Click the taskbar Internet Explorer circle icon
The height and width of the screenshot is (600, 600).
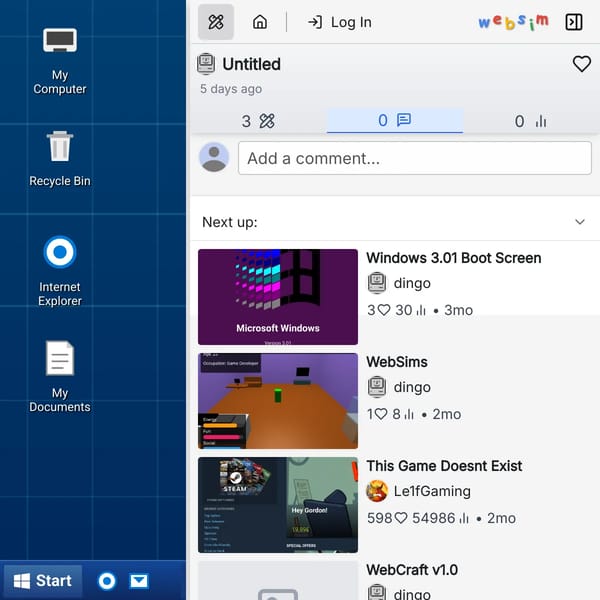(x=107, y=581)
